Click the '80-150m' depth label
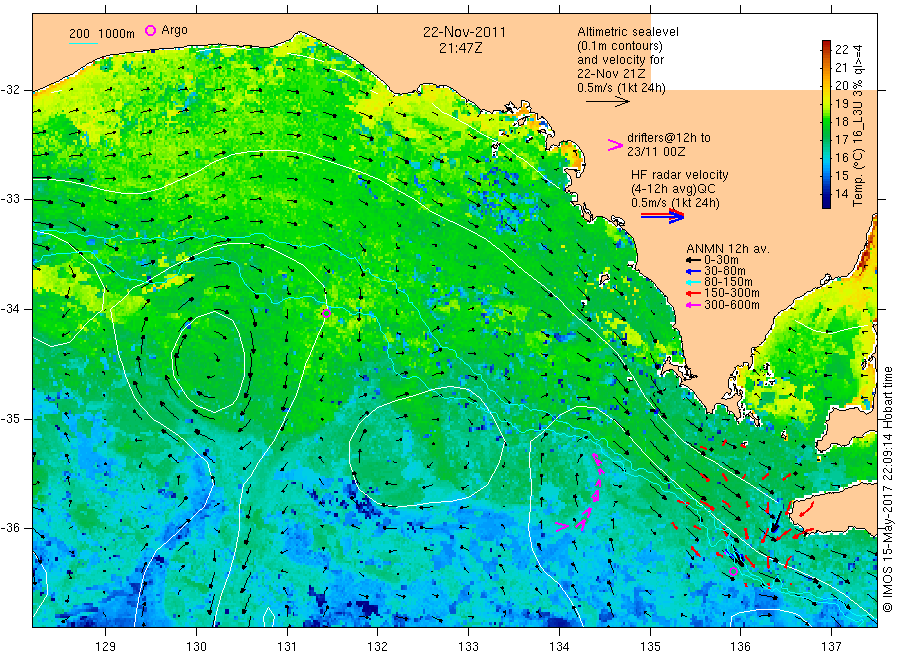The image size is (900, 660). (x=728, y=282)
